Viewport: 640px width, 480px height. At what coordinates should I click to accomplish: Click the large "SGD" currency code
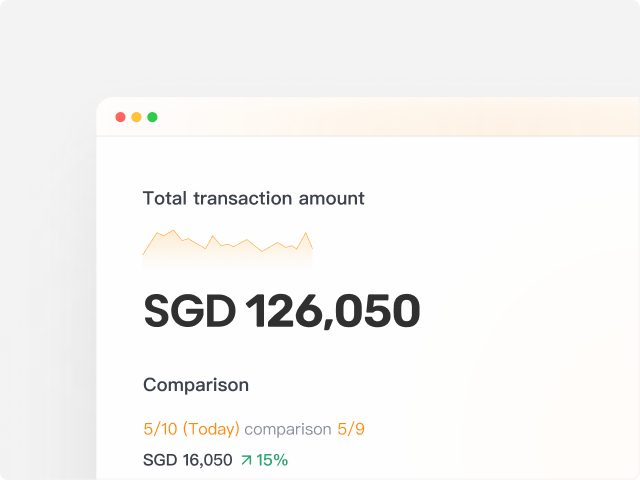point(189,312)
